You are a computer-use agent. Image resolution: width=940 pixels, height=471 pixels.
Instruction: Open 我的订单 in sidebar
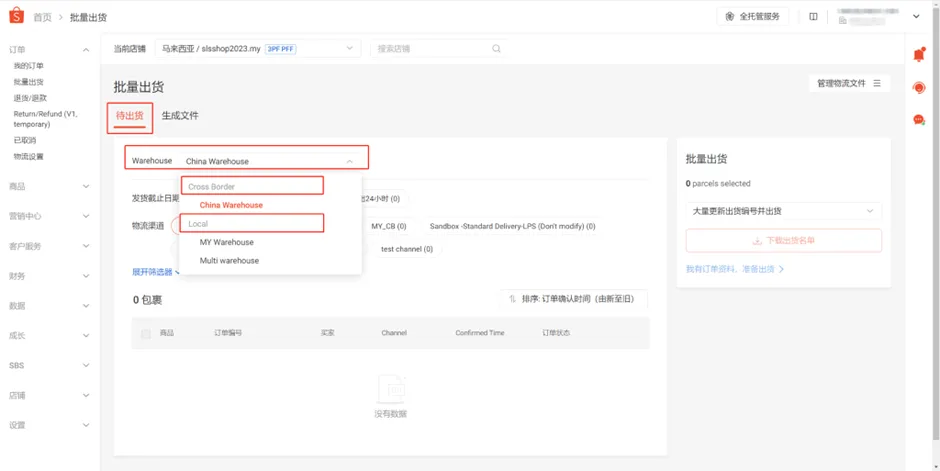[29, 66]
